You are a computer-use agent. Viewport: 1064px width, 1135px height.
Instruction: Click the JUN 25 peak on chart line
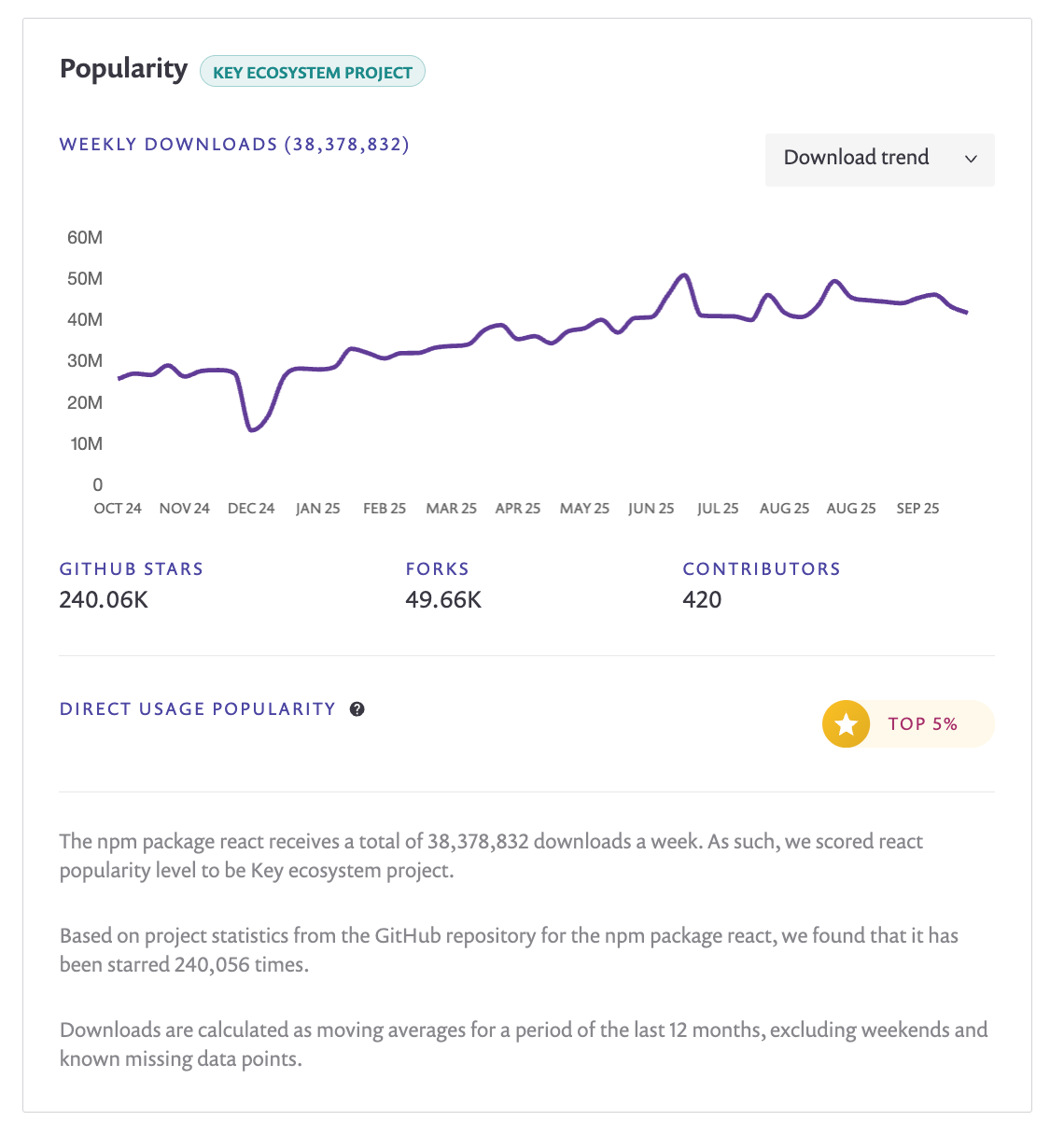click(684, 275)
